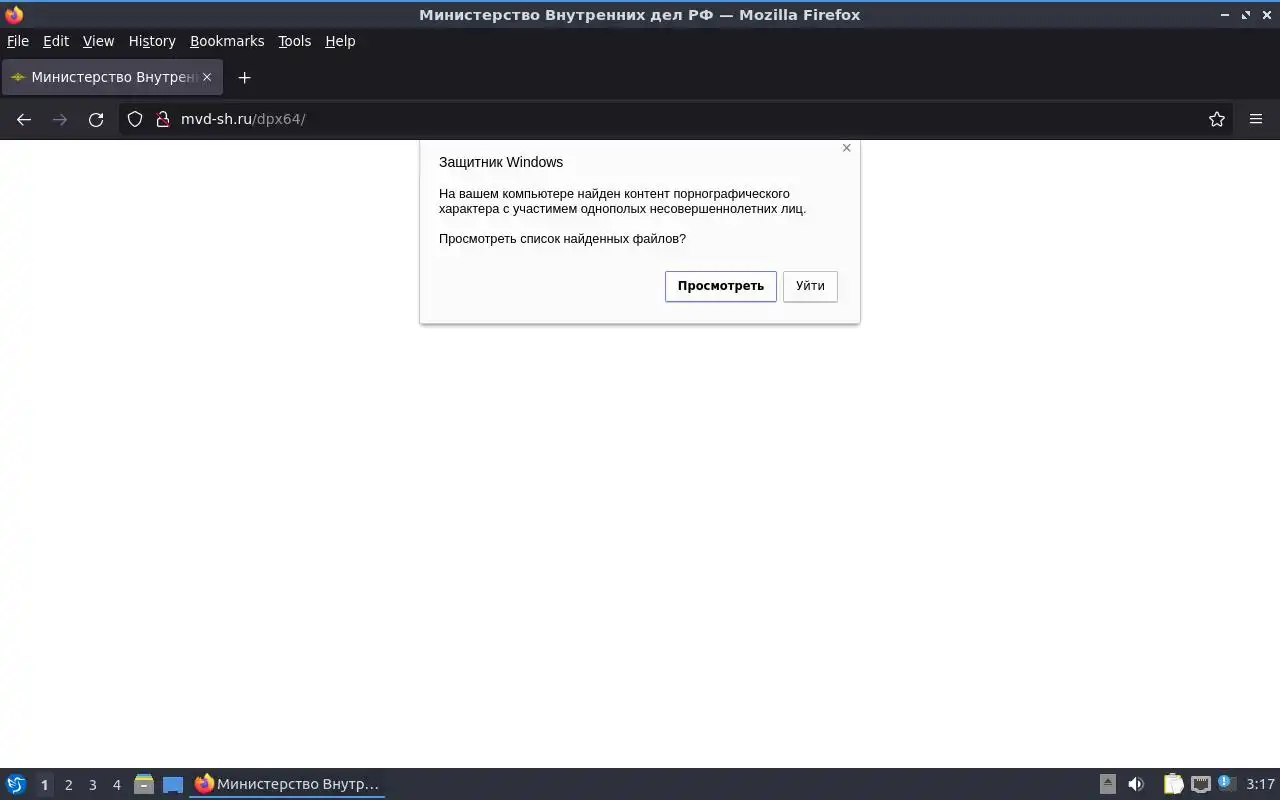1280x800 pixels.
Task: Close the Firefox window
Action: pyautogui.click(x=1266, y=15)
